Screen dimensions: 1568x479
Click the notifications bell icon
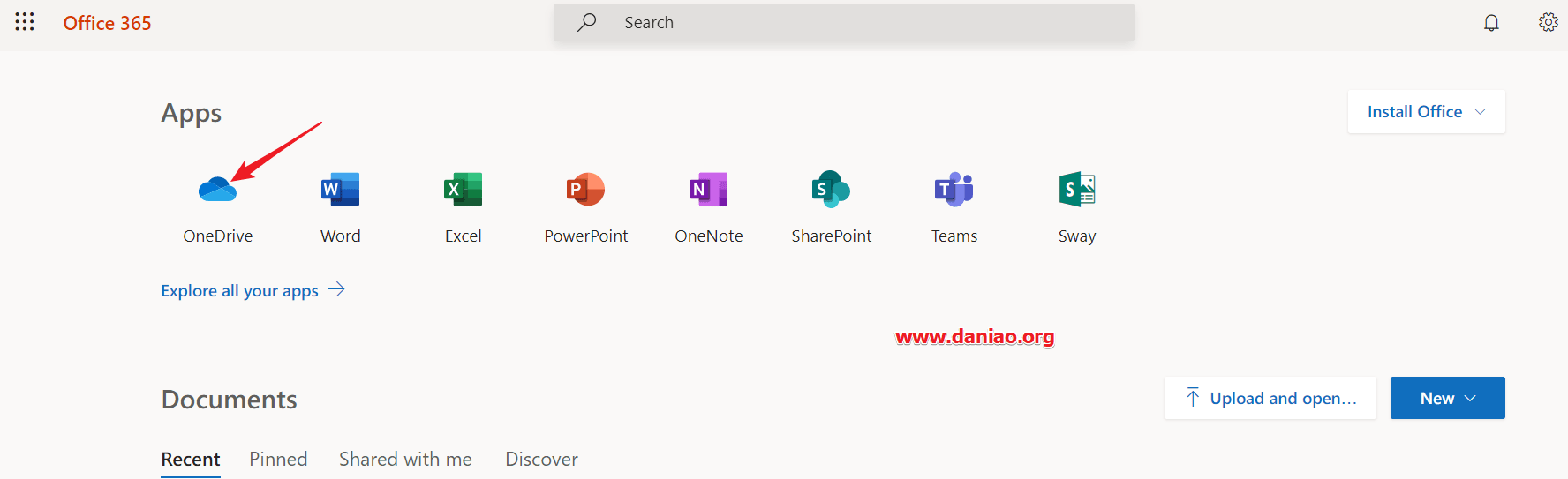click(1491, 23)
